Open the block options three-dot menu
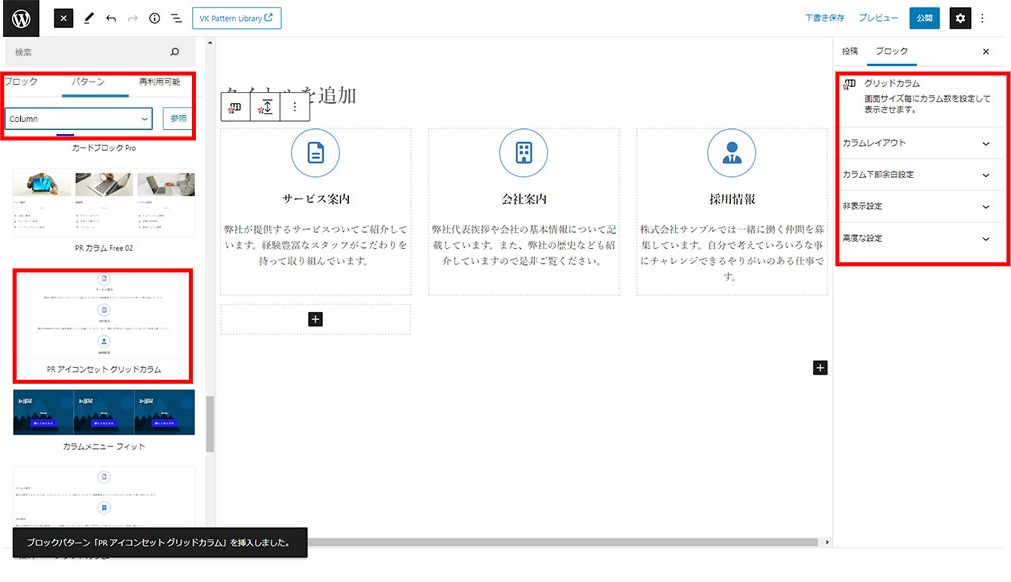The image size is (1011, 582). point(293,107)
